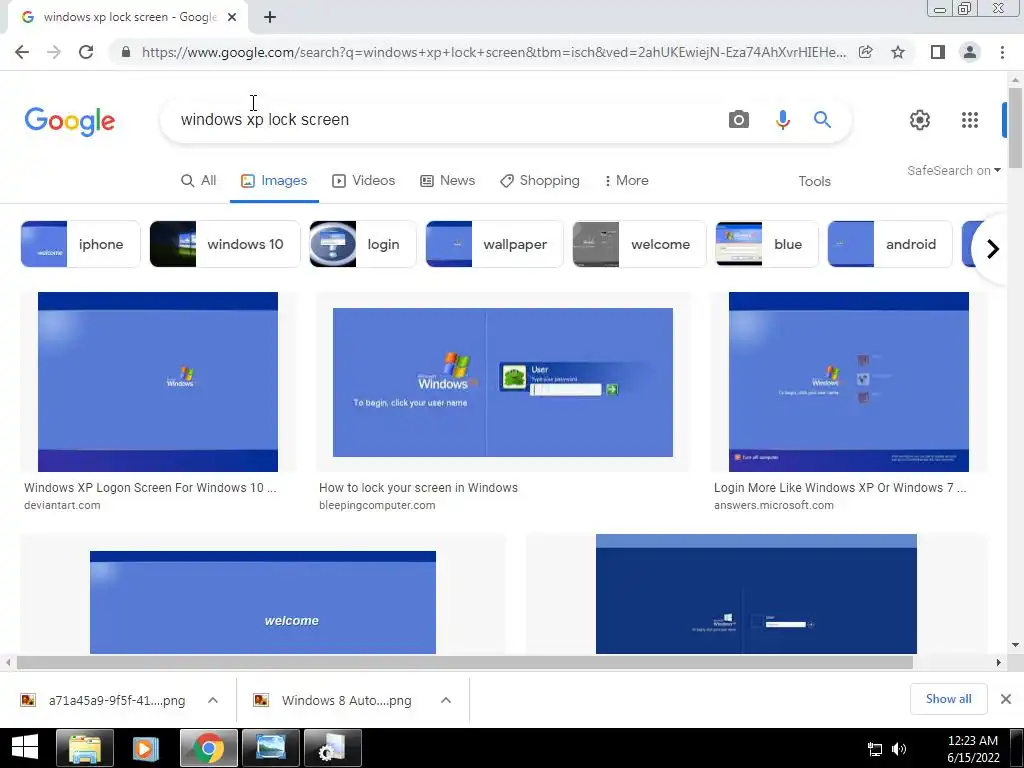Open the Chrome profile avatar
Screen dimensions: 1024x768
click(x=970, y=52)
